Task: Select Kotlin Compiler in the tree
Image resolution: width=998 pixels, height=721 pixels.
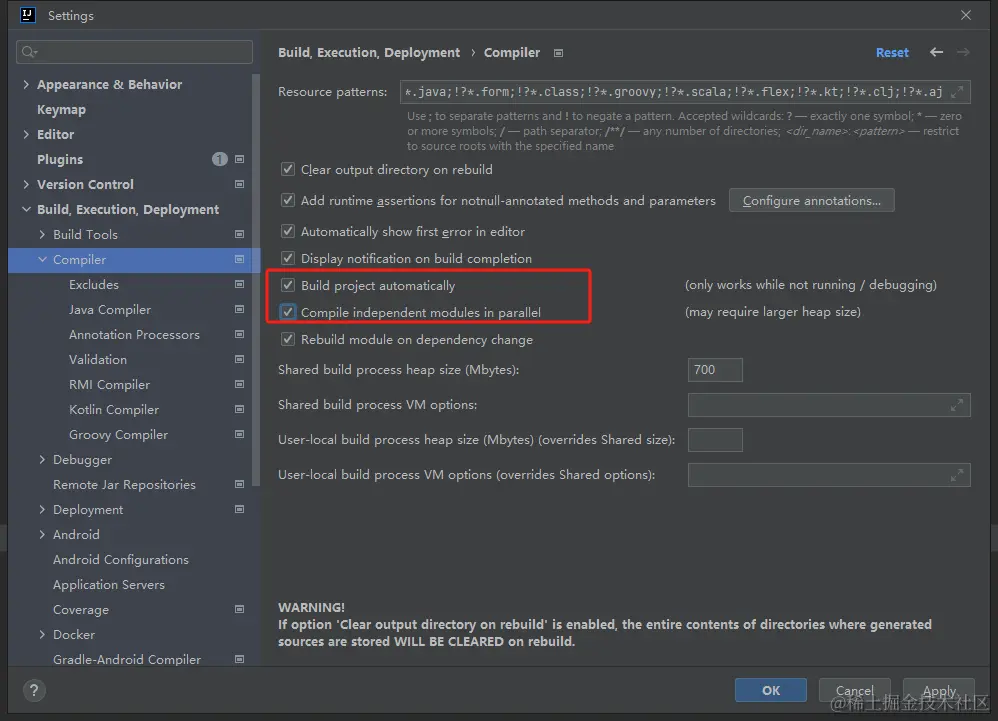Action: coord(114,409)
